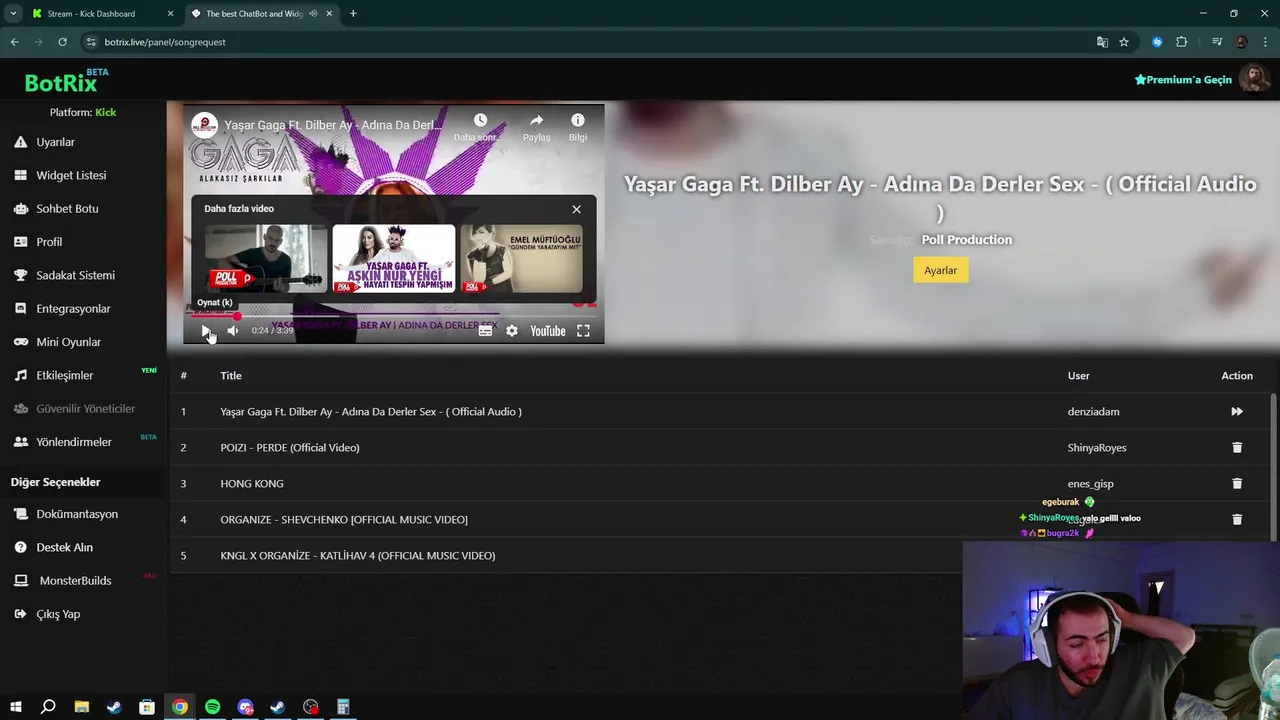Toggle subtitles in YouTube player
1280x720 pixels.
485,331
